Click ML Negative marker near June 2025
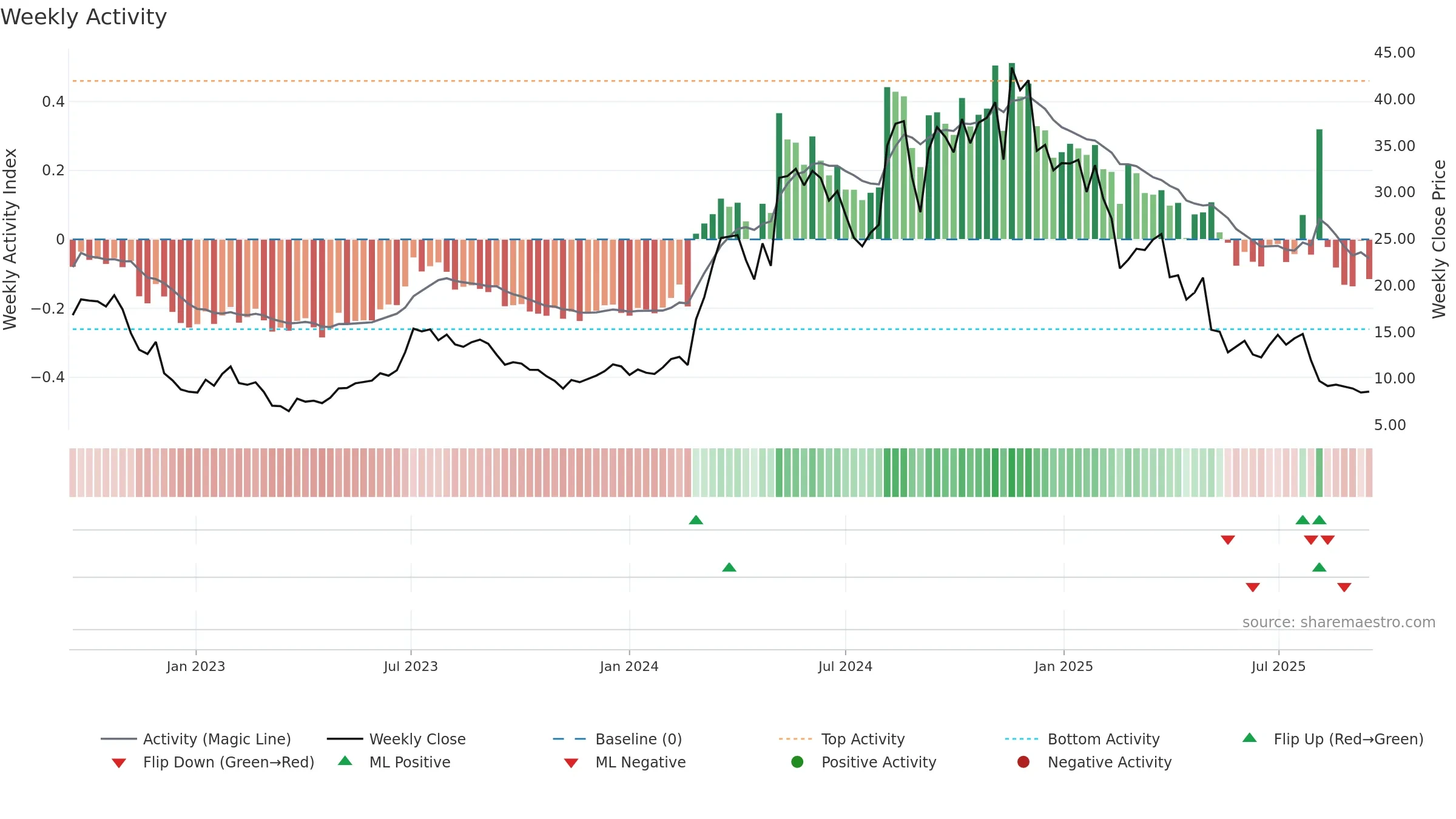Image resolution: width=1456 pixels, height=819 pixels. (1253, 587)
